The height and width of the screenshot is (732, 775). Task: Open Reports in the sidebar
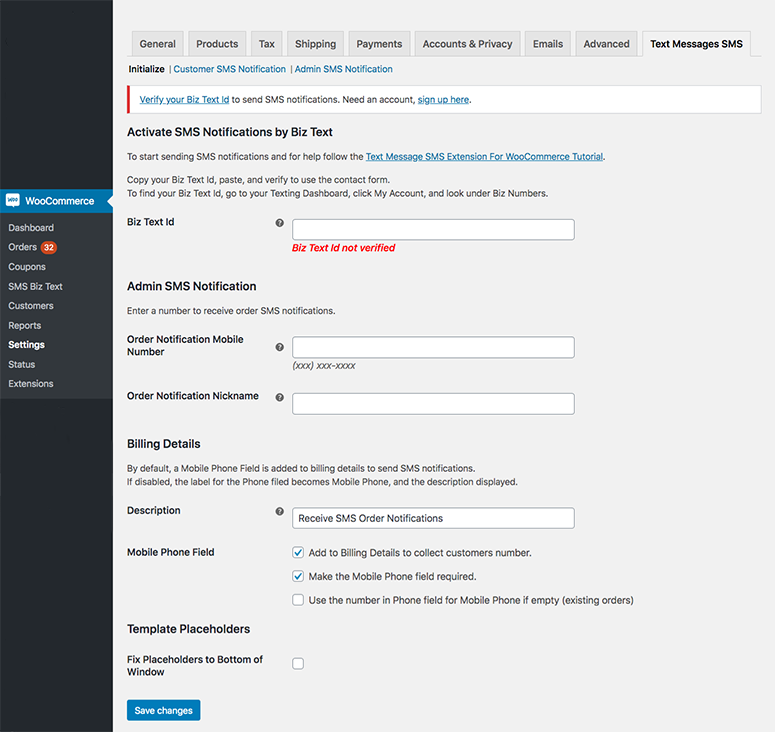click(x=25, y=326)
